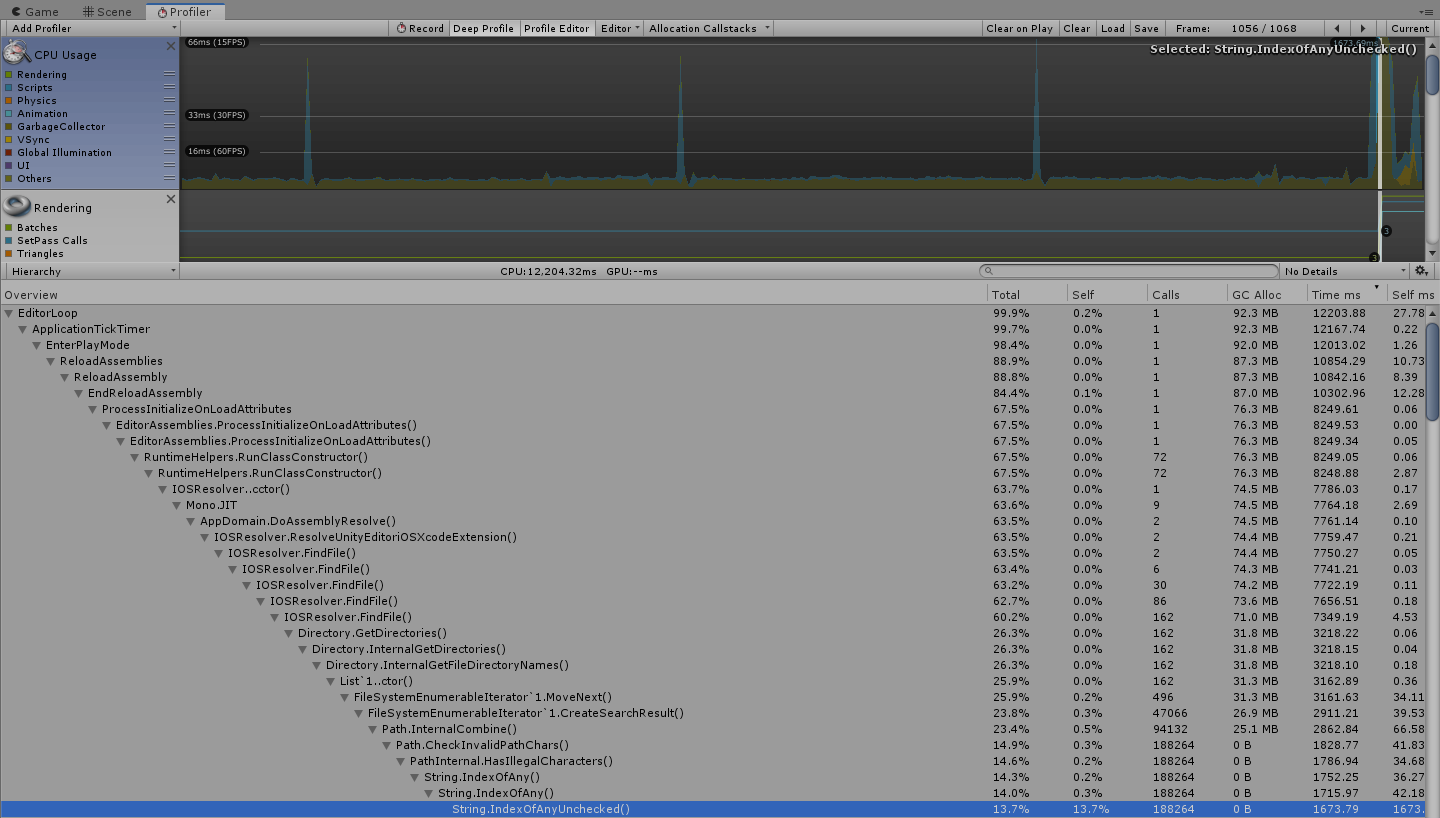Click the GarbageCollector color swatch

point(8,126)
